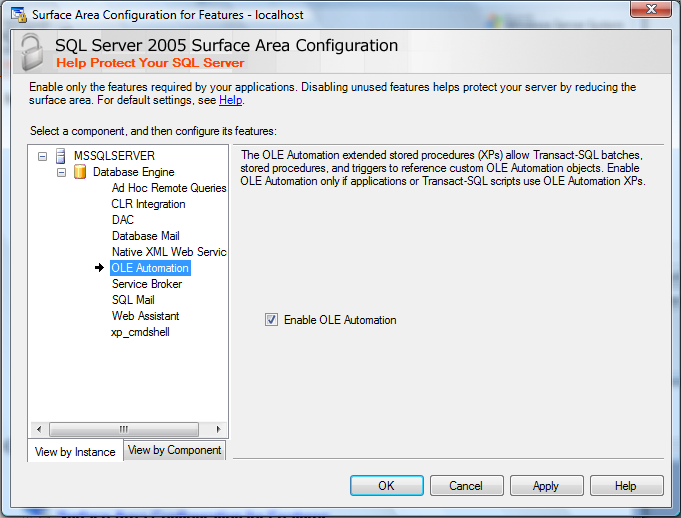Close the Surface Area Configuration window

651,9
